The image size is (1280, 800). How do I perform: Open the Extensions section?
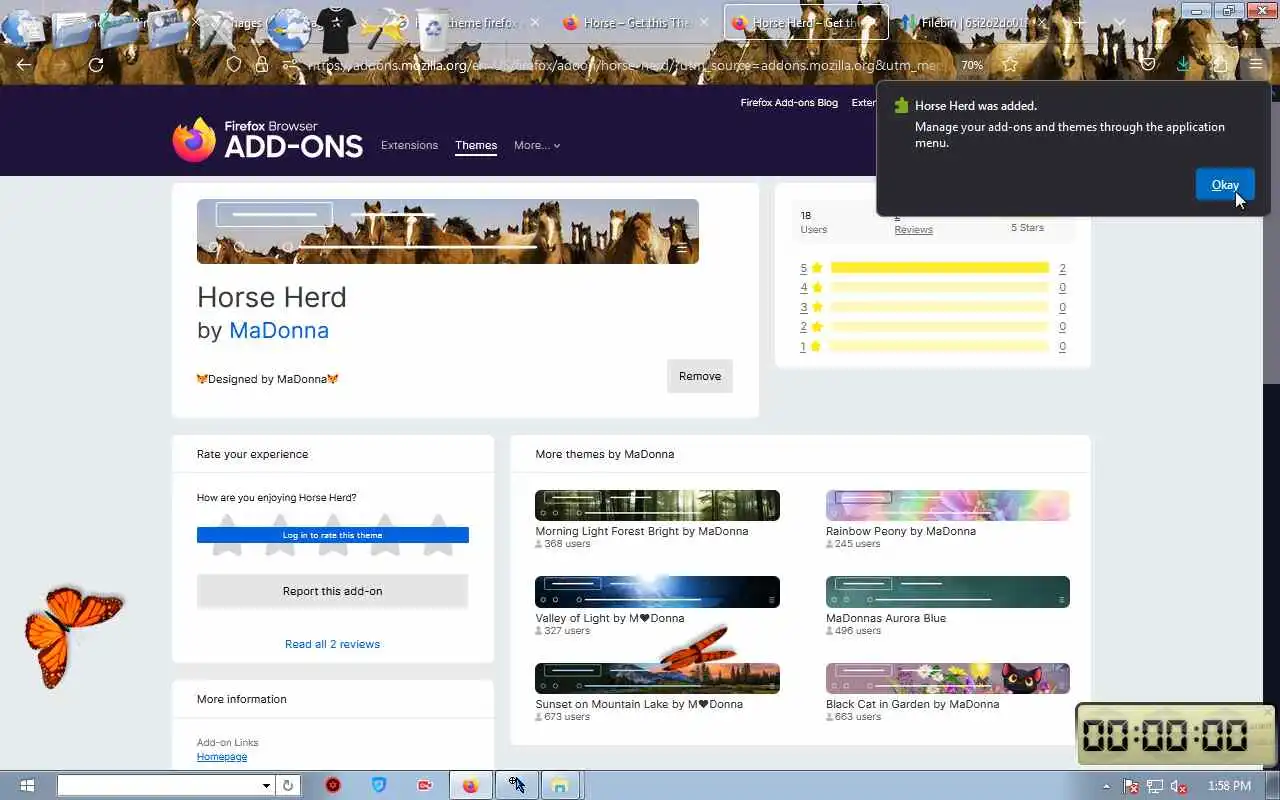coord(409,145)
